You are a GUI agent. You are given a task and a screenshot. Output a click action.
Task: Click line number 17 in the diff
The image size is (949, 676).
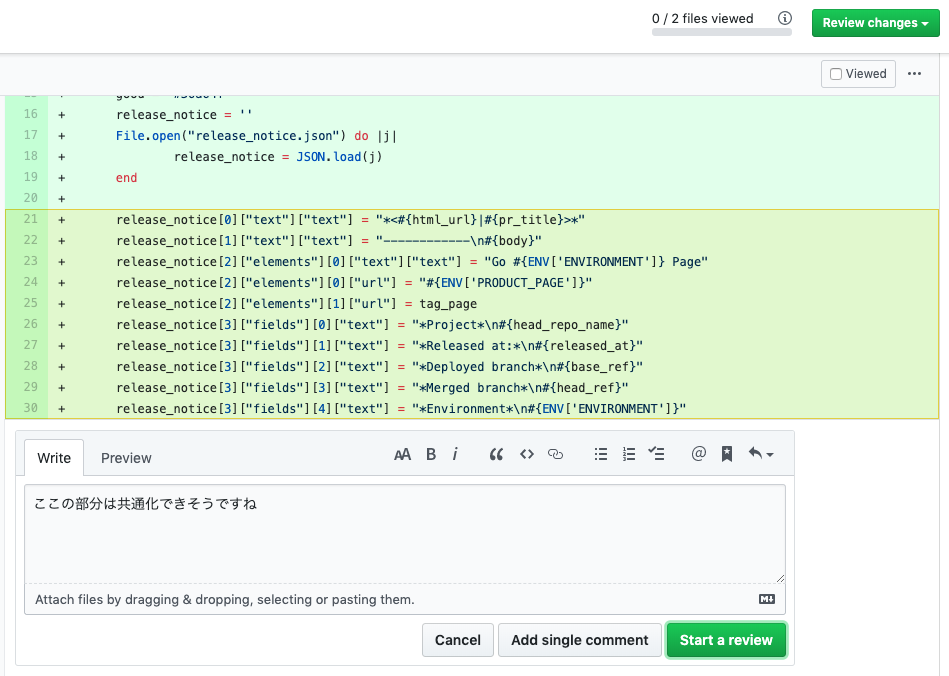click(31, 135)
